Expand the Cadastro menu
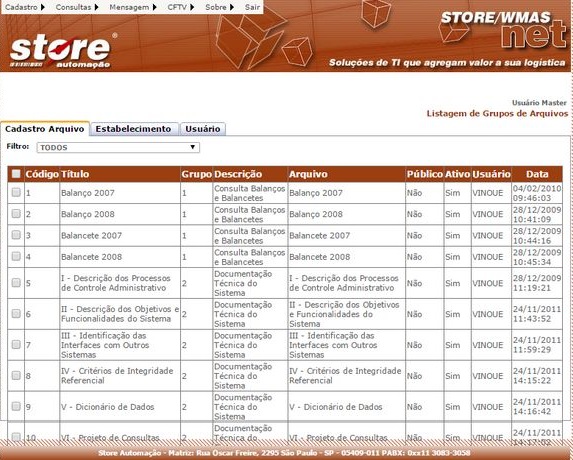The image size is (573, 460). click(x=25, y=7)
